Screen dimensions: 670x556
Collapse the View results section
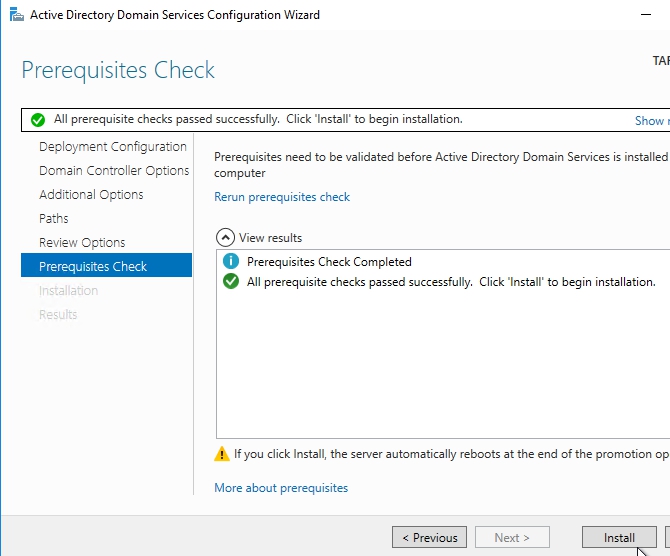point(225,238)
